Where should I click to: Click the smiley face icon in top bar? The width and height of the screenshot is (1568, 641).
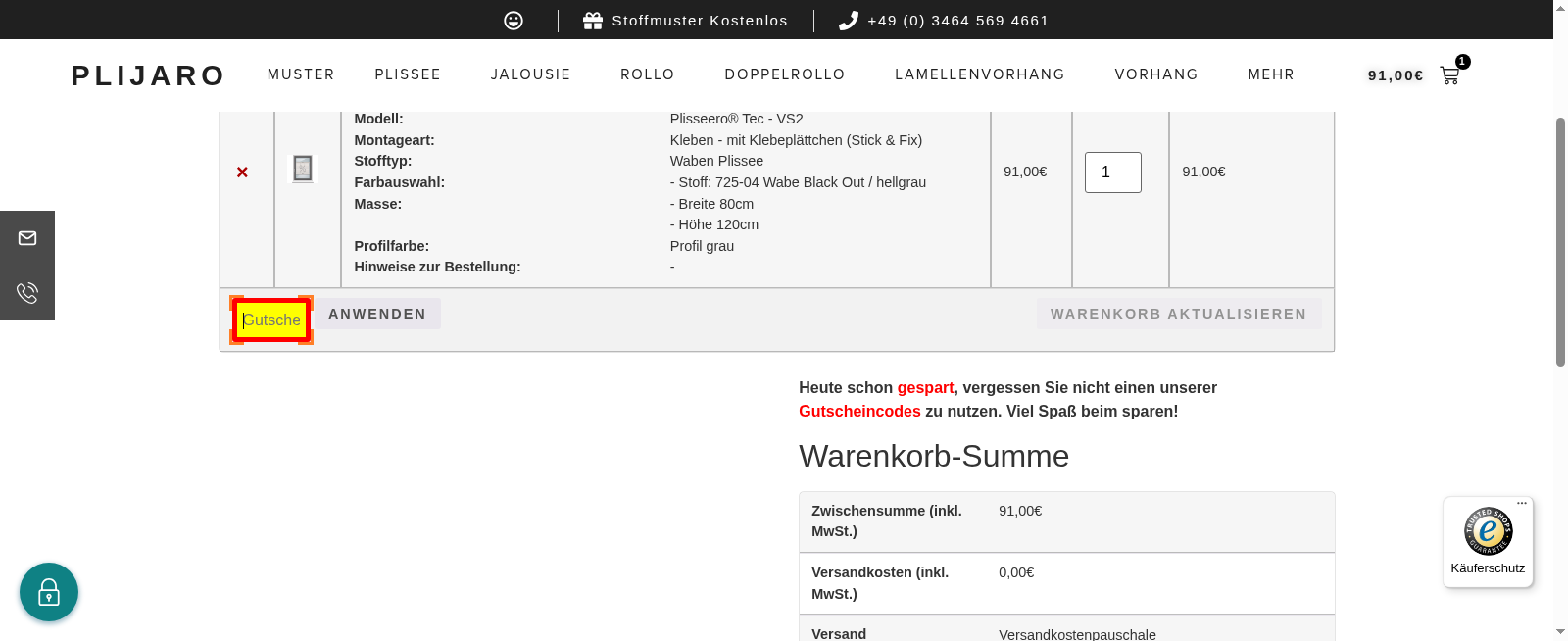coord(514,21)
